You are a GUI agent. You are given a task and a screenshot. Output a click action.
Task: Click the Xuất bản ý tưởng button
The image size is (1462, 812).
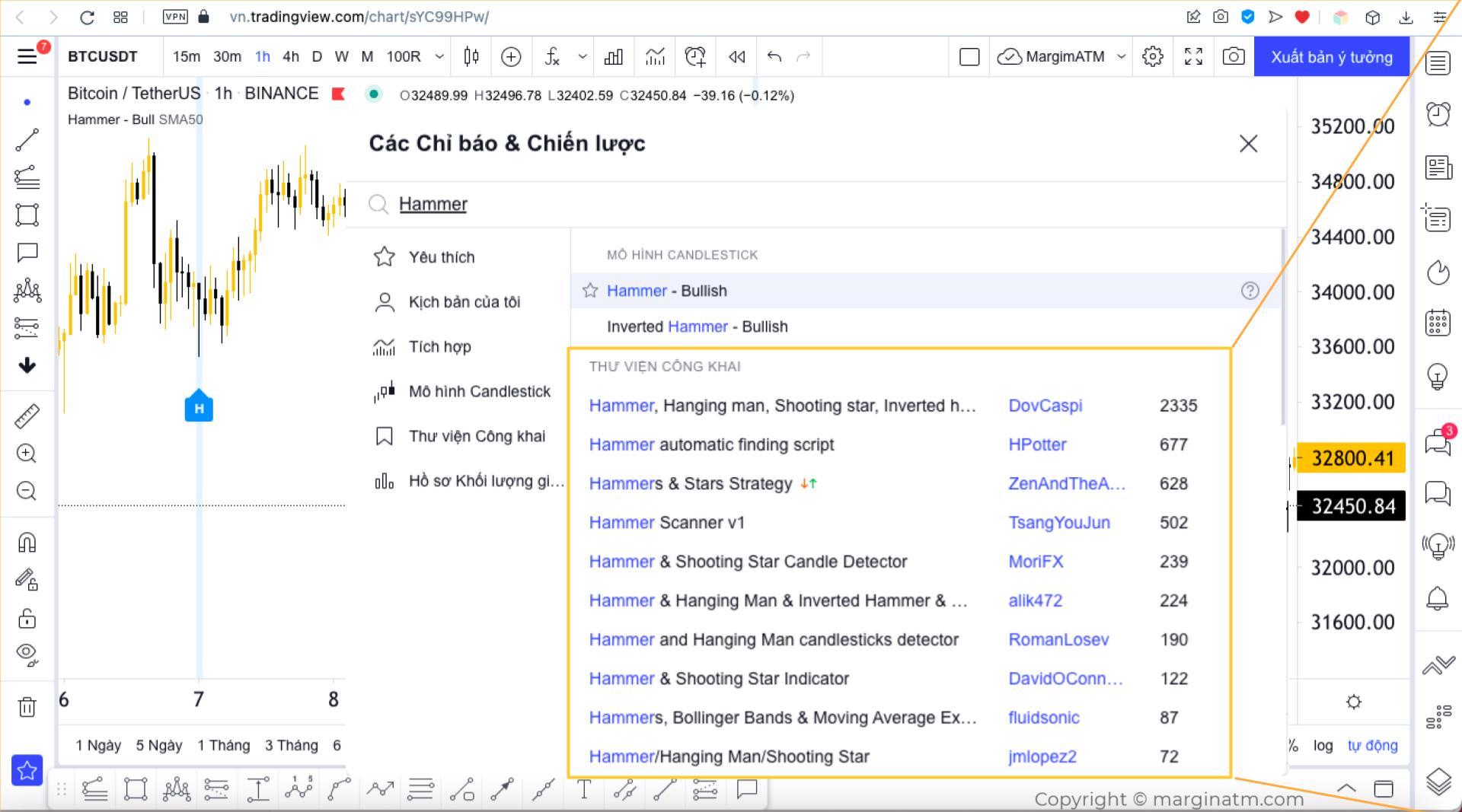click(x=1331, y=57)
